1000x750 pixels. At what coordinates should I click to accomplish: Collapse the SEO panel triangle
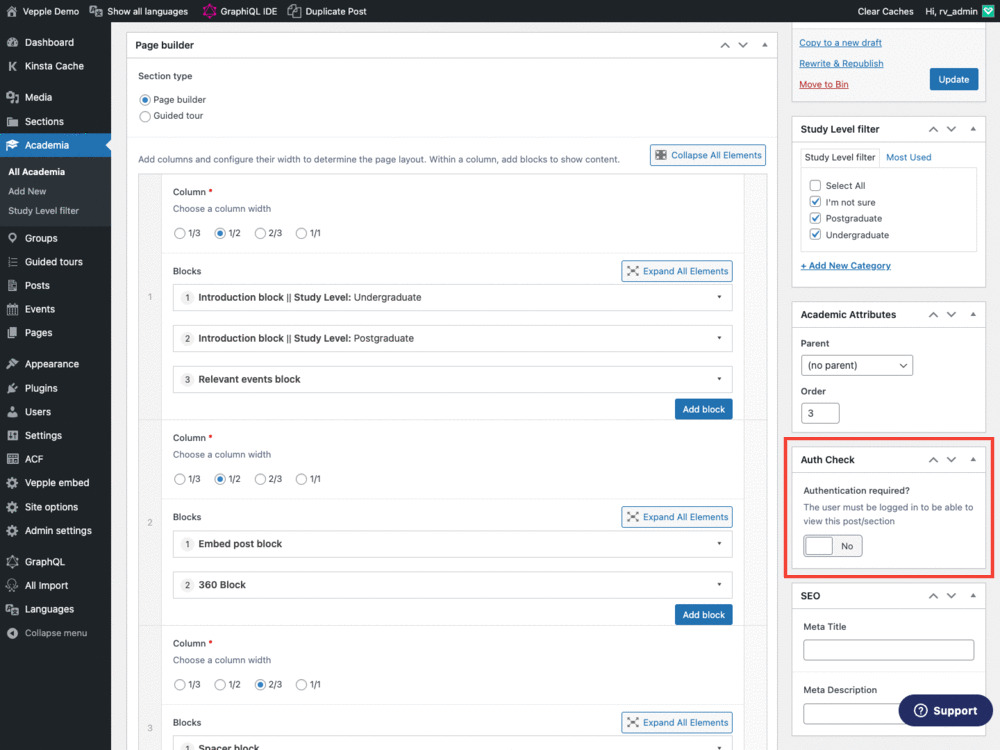pyautogui.click(x=973, y=596)
